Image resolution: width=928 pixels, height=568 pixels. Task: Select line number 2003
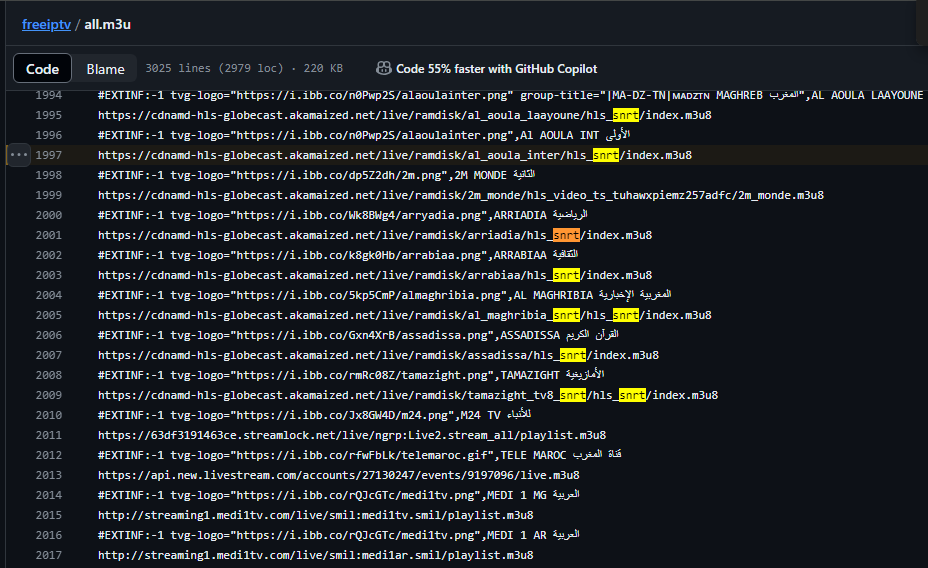[49, 275]
